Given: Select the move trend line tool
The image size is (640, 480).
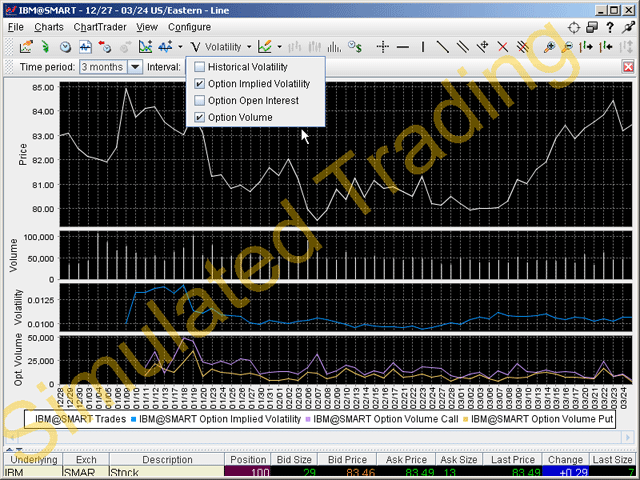Looking at the screenshot, I should tap(482, 47).
